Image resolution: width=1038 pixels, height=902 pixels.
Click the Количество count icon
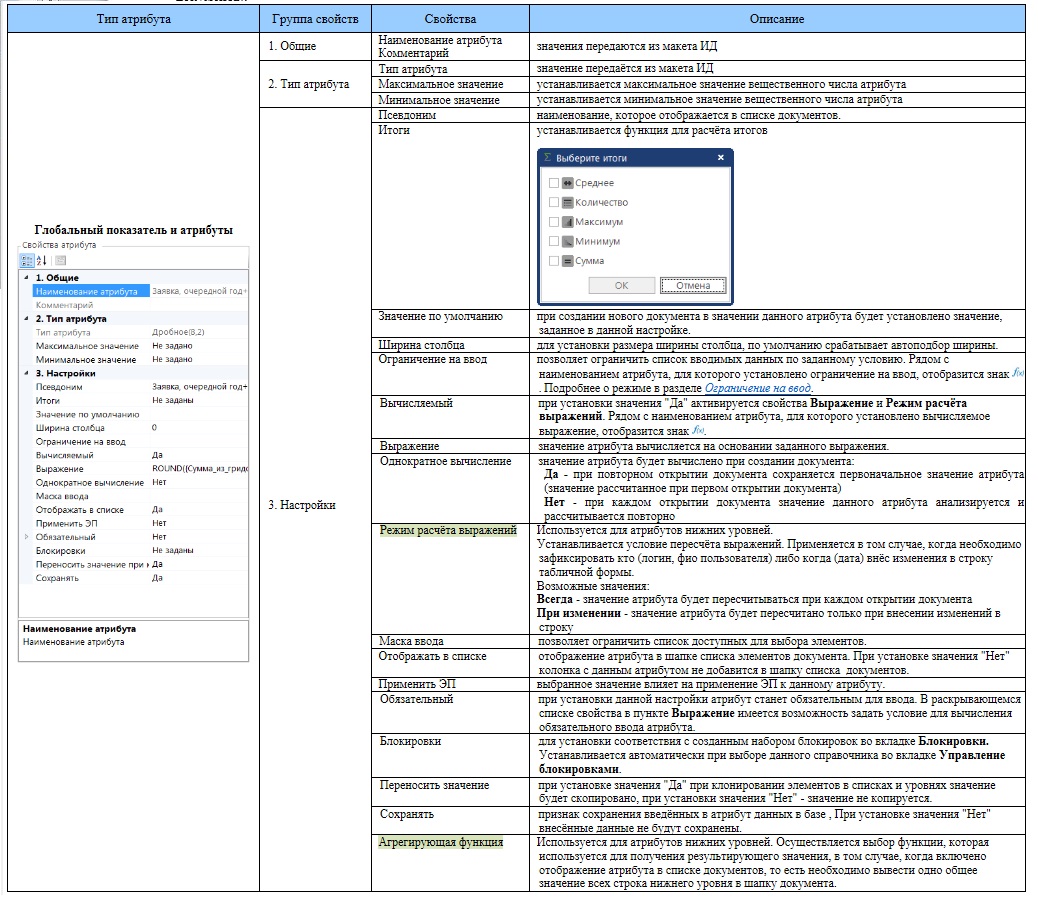[567, 202]
